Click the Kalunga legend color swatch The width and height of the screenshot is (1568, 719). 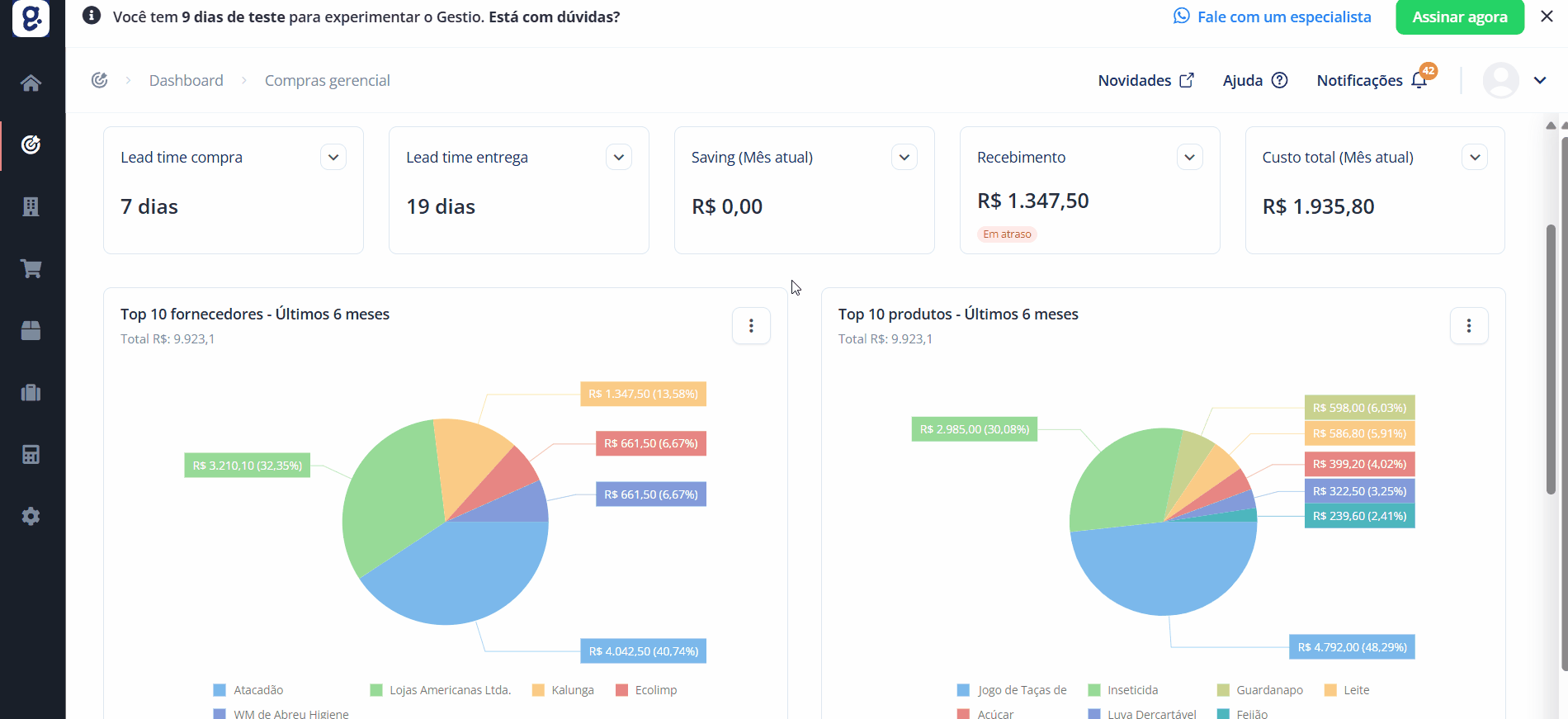click(x=538, y=690)
